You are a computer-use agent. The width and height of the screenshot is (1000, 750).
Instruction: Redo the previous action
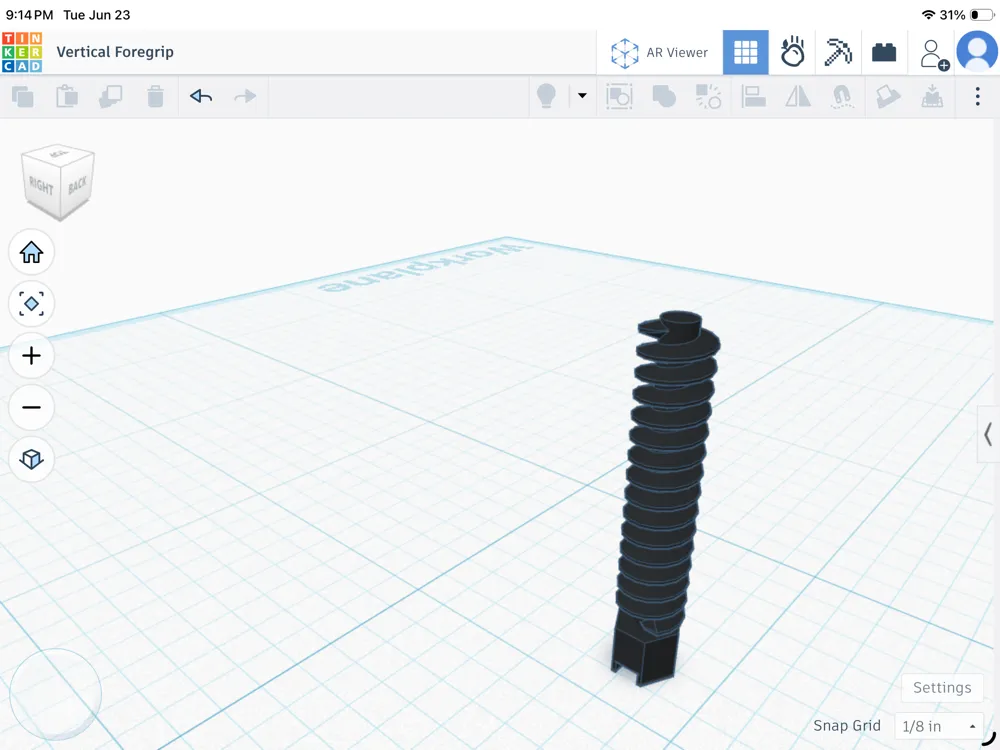click(245, 96)
